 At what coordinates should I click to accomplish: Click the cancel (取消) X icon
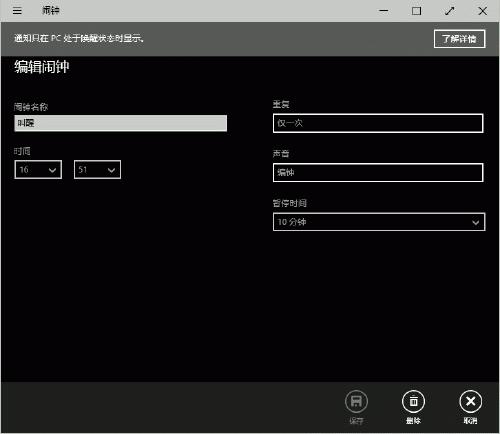point(470,401)
